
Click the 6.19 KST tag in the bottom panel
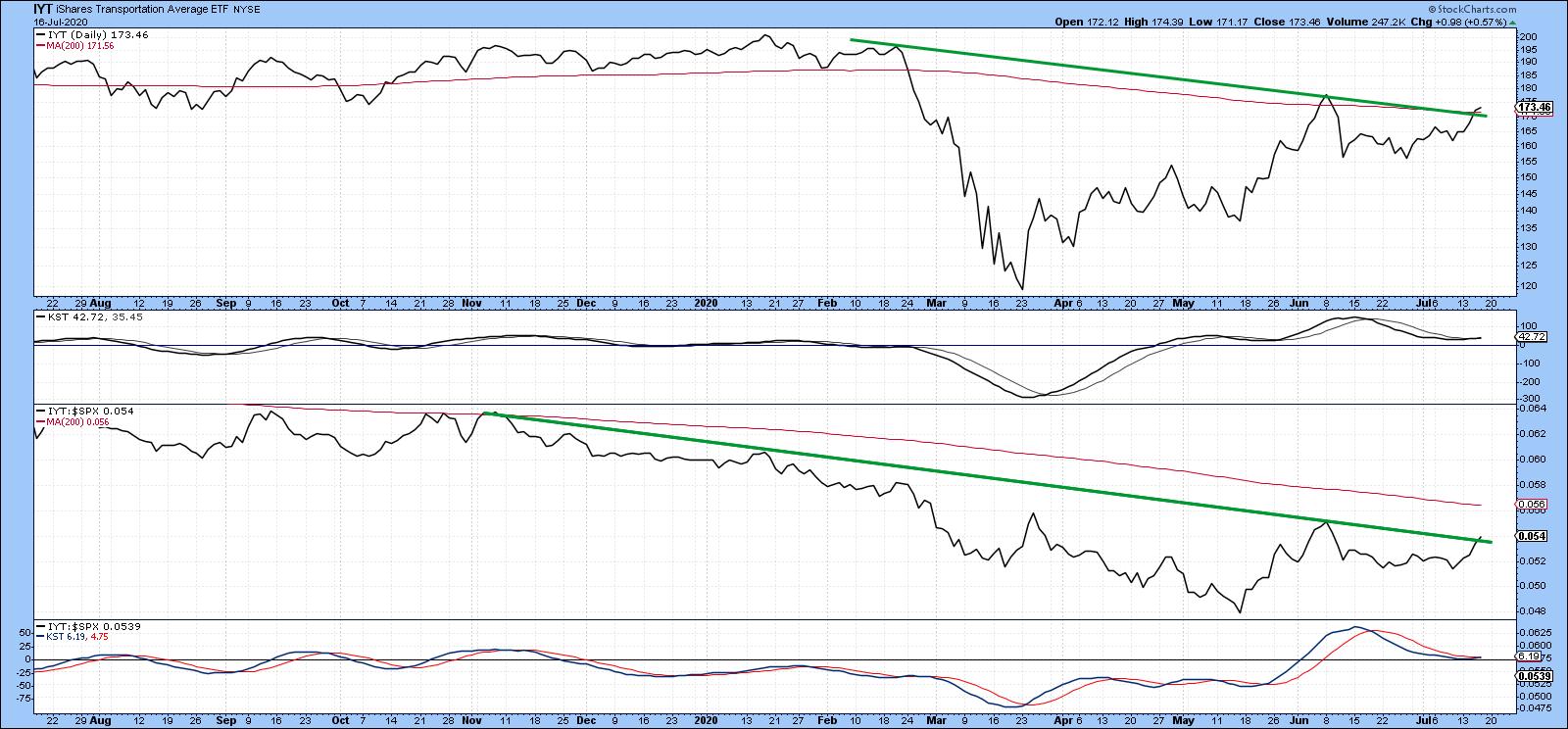coord(1531,659)
